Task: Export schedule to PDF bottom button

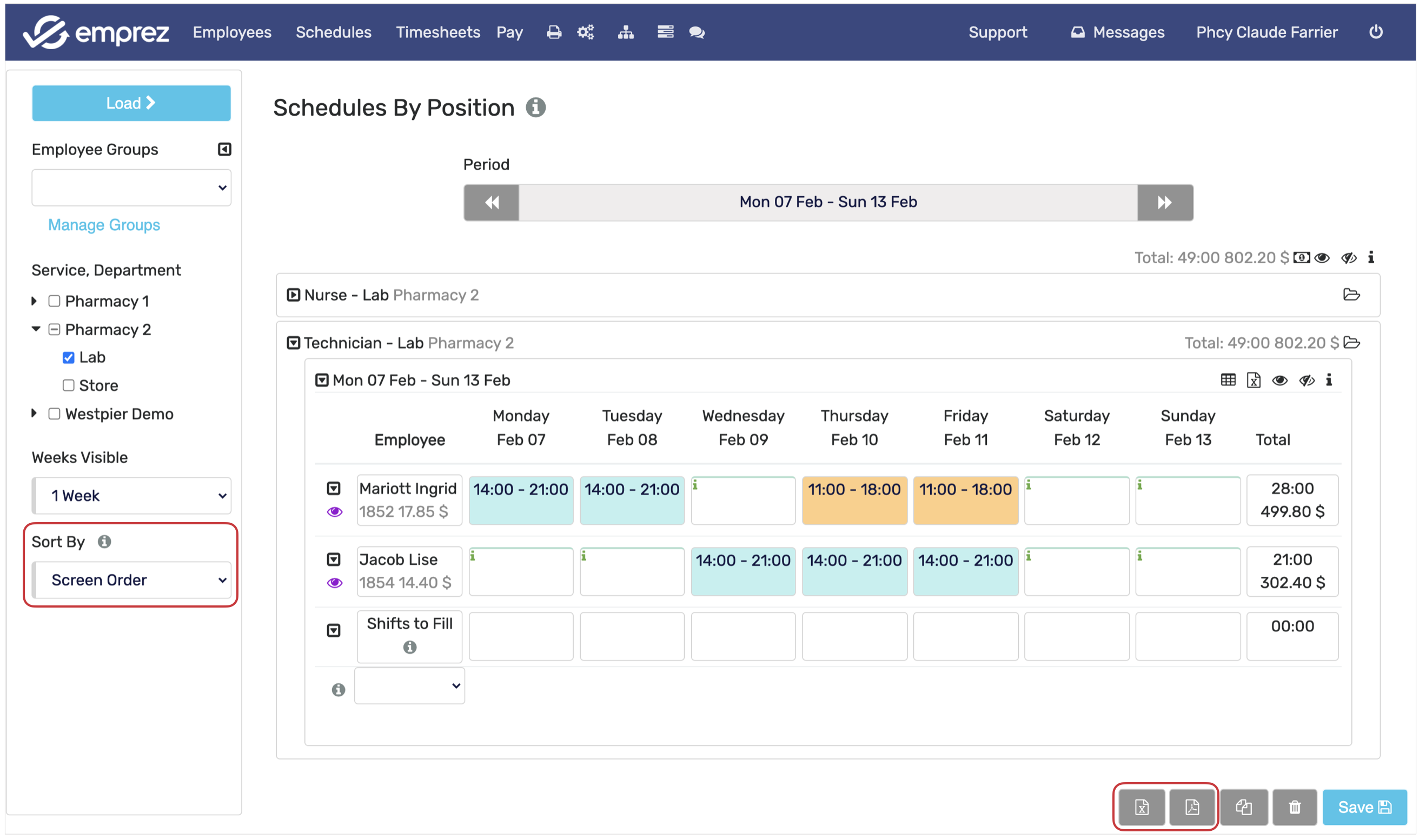Action: coord(1192,806)
